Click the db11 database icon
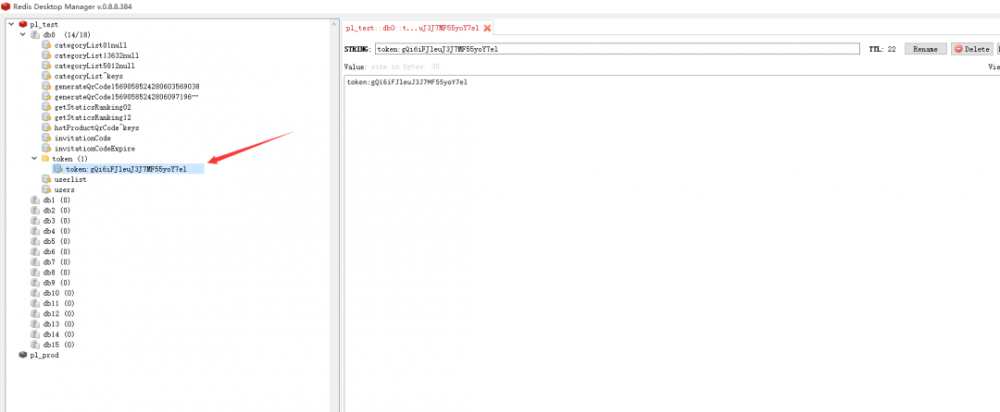This screenshot has width=1000, height=412. pos(34,304)
